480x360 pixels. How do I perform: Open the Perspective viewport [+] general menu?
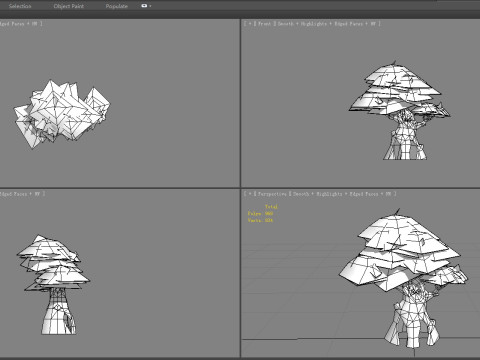(x=250, y=194)
